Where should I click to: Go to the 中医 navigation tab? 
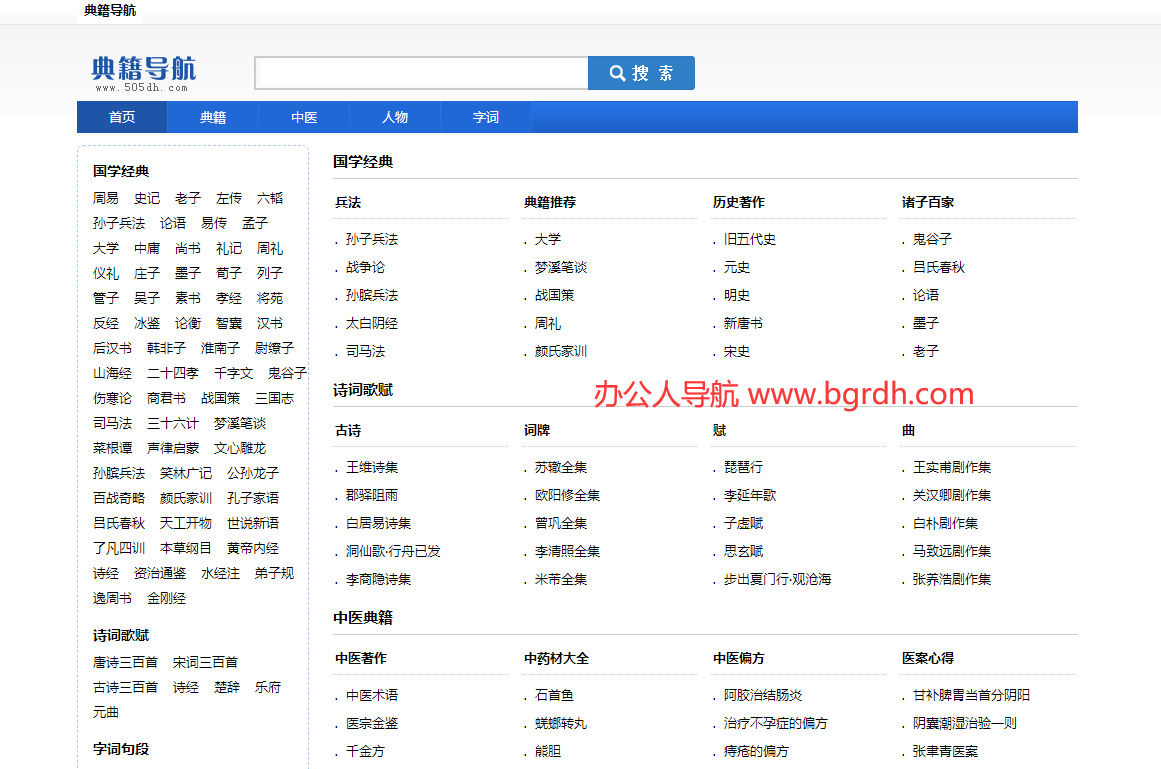point(304,117)
